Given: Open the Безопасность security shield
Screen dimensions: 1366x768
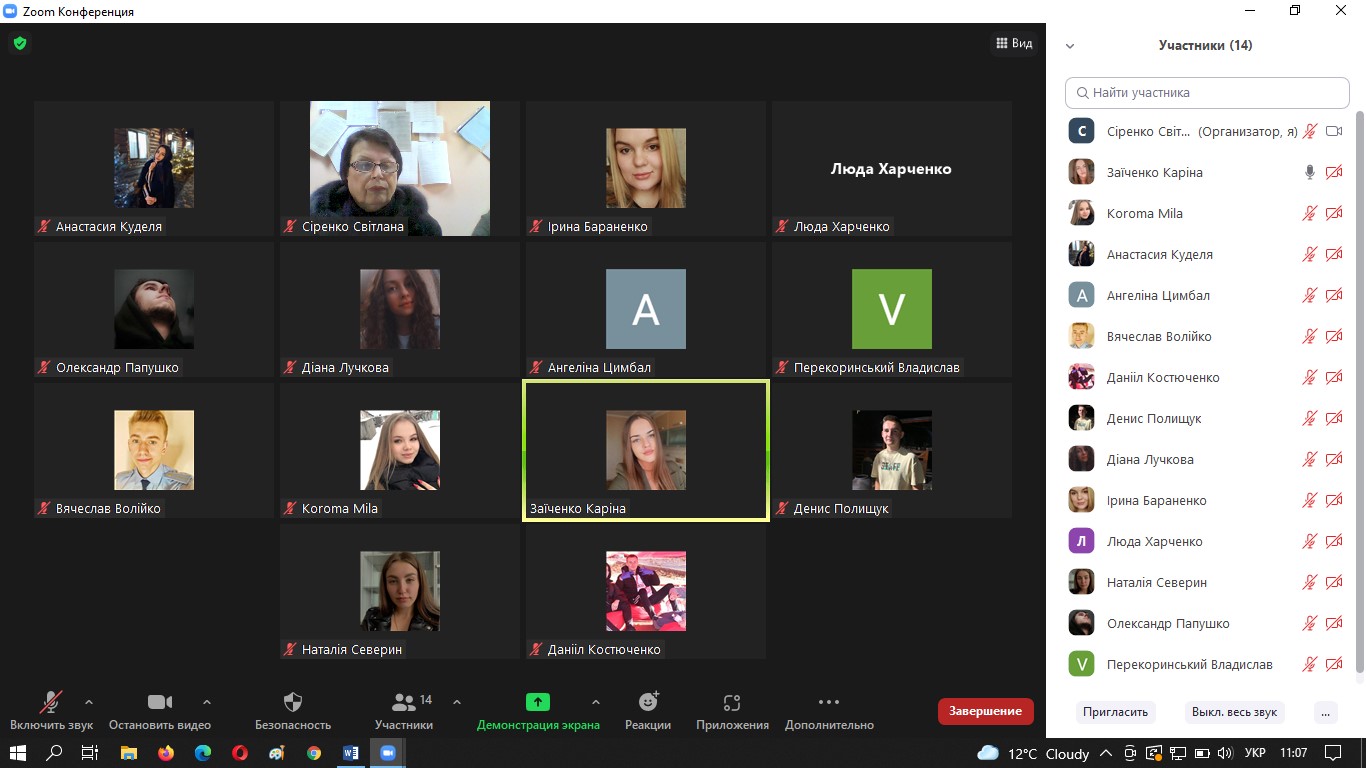Looking at the screenshot, I should pyautogui.click(x=293, y=702).
